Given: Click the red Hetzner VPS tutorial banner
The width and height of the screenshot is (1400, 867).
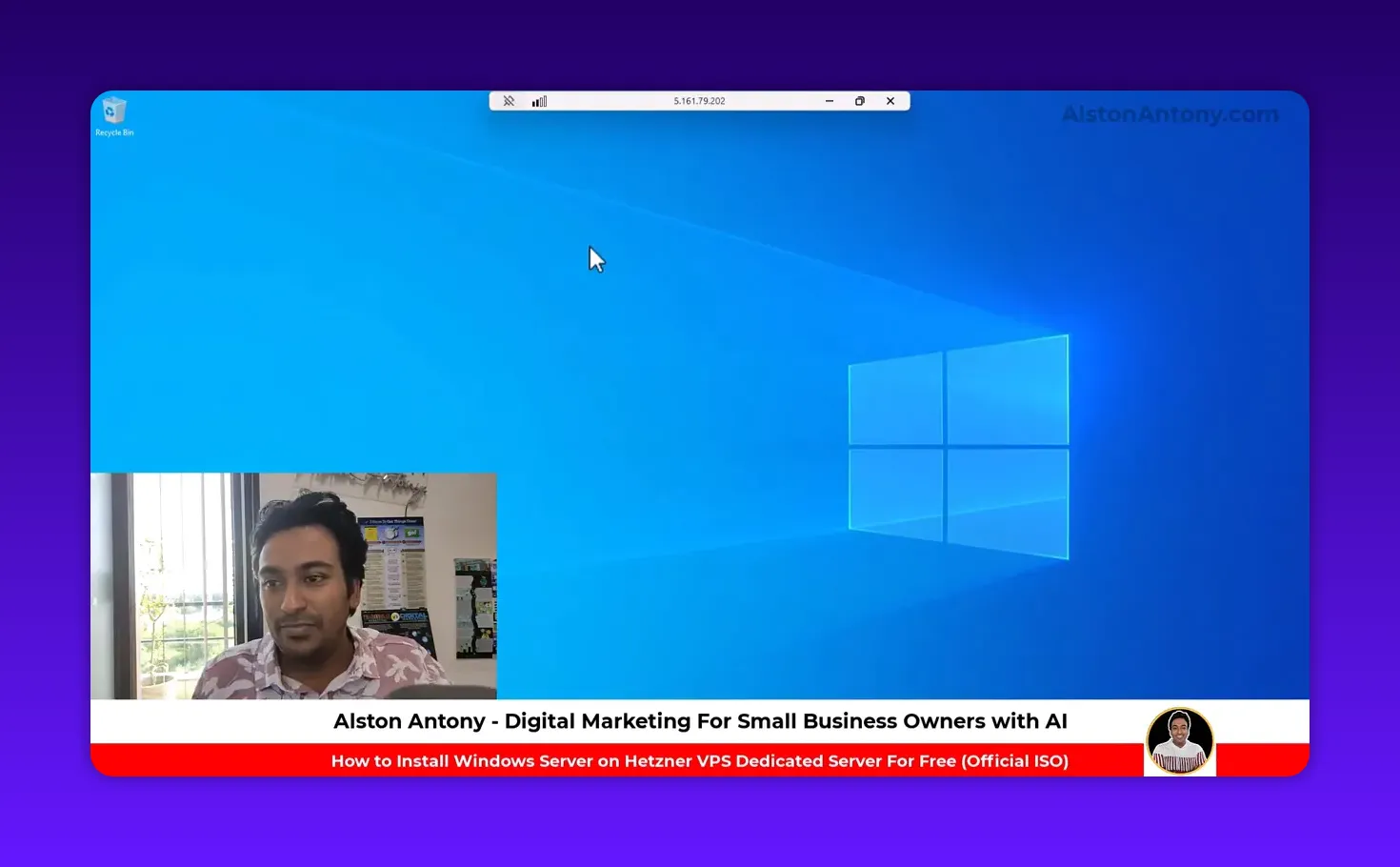Looking at the screenshot, I should pos(700,760).
